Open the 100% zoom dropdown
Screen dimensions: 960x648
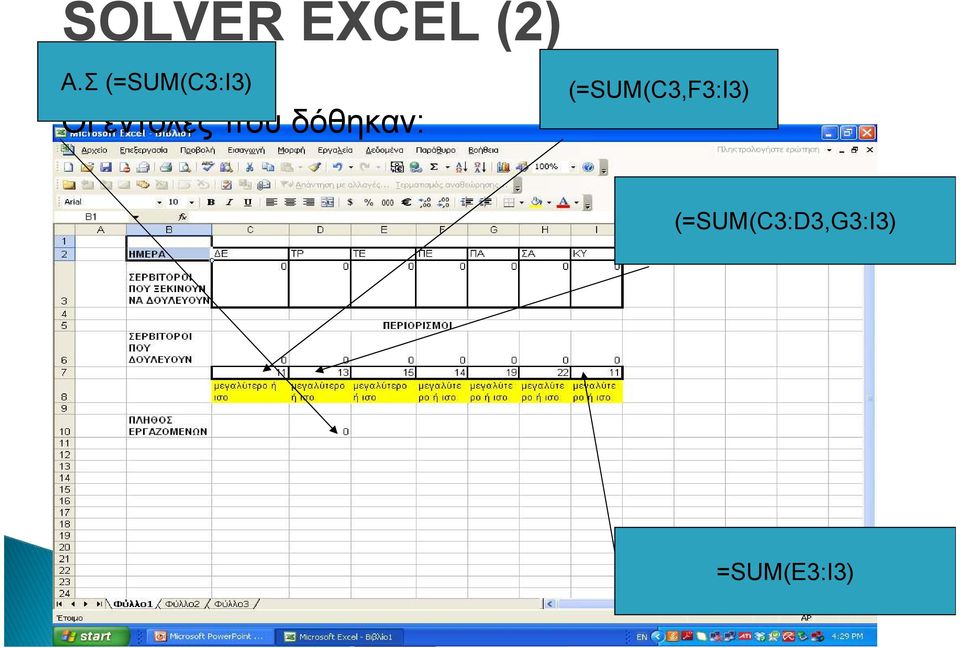pyautogui.click(x=573, y=167)
